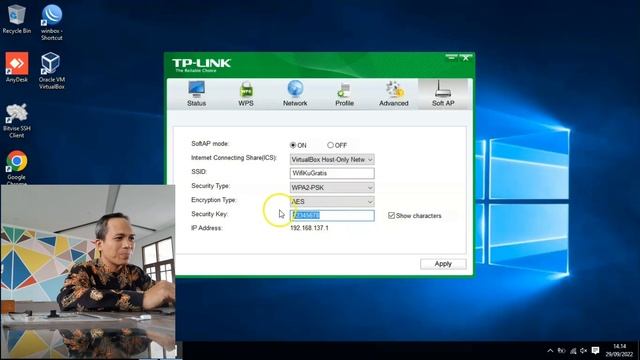
Task: Set SoftAP mode to OFF
Action: (x=330, y=145)
